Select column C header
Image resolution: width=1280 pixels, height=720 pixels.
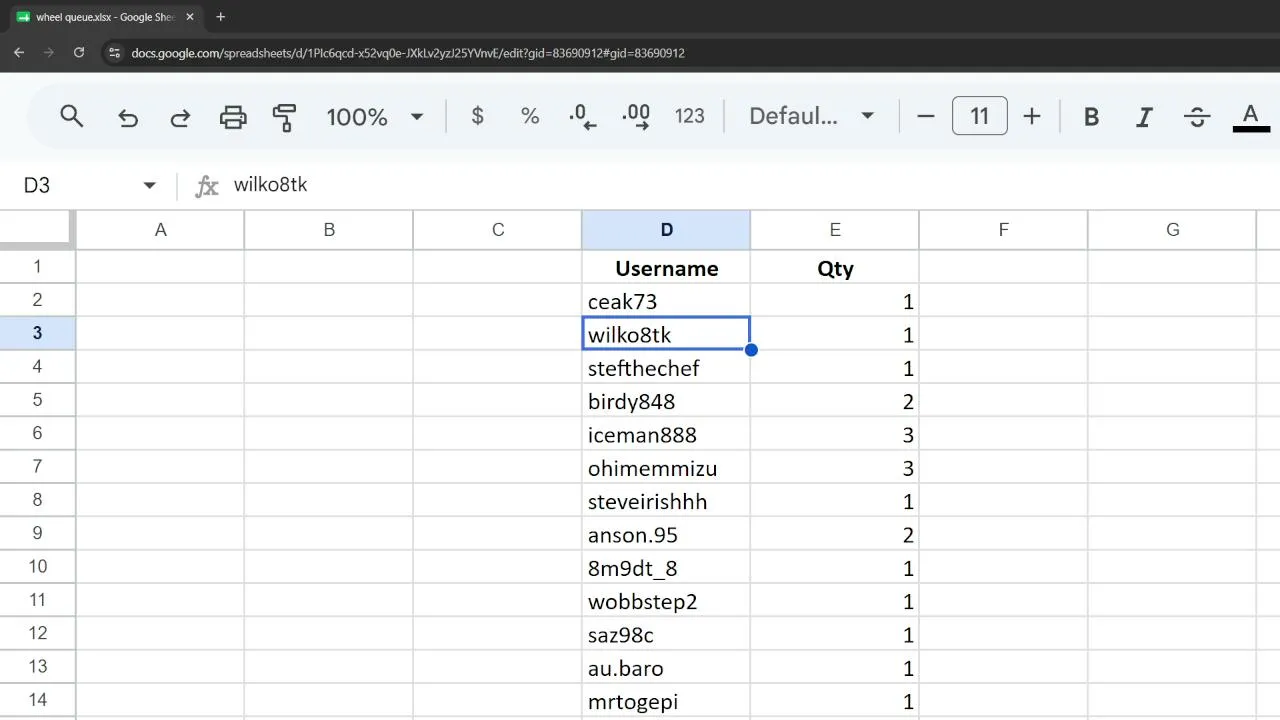[x=498, y=230]
